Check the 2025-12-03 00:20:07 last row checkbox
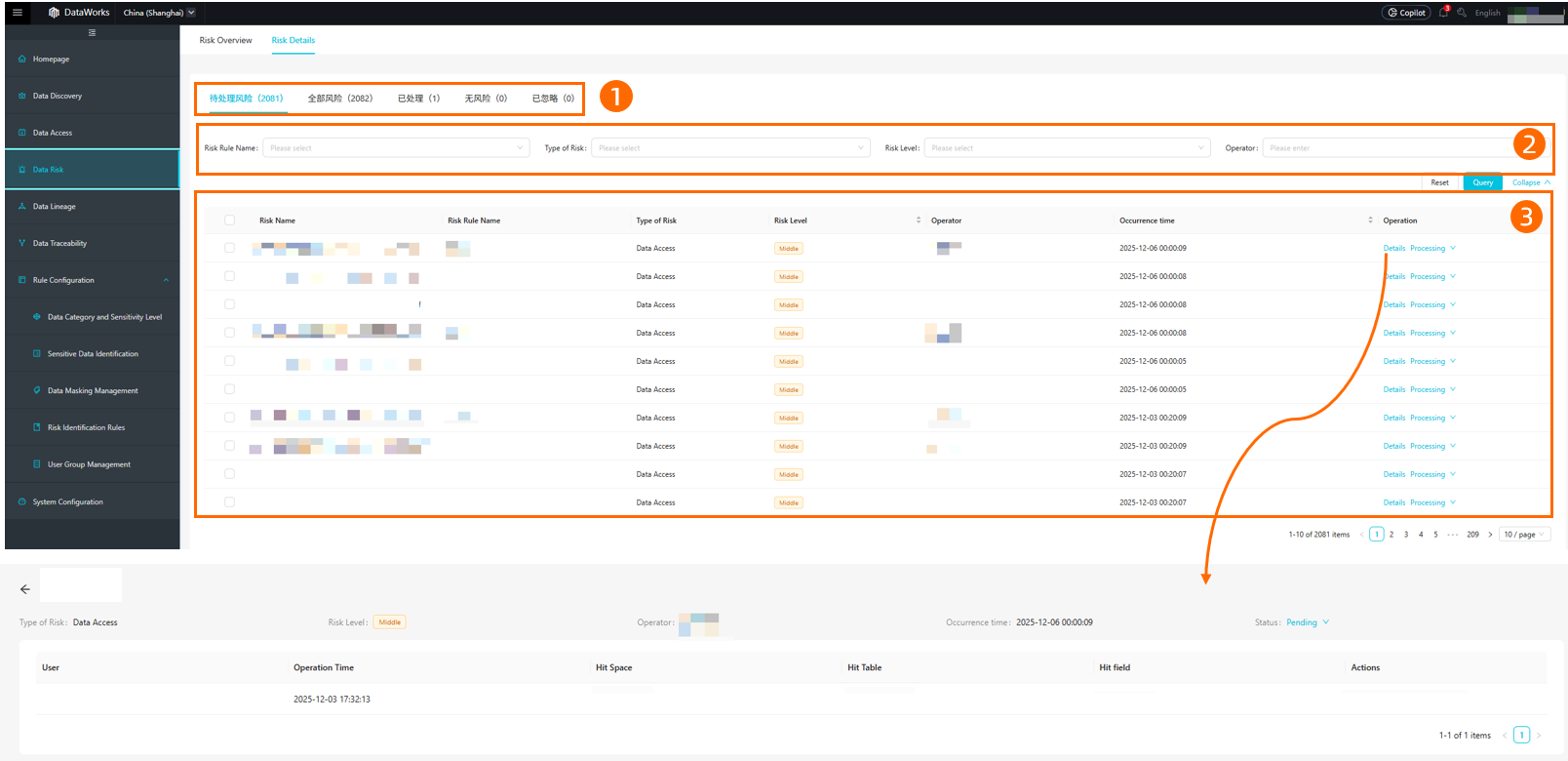 229,502
